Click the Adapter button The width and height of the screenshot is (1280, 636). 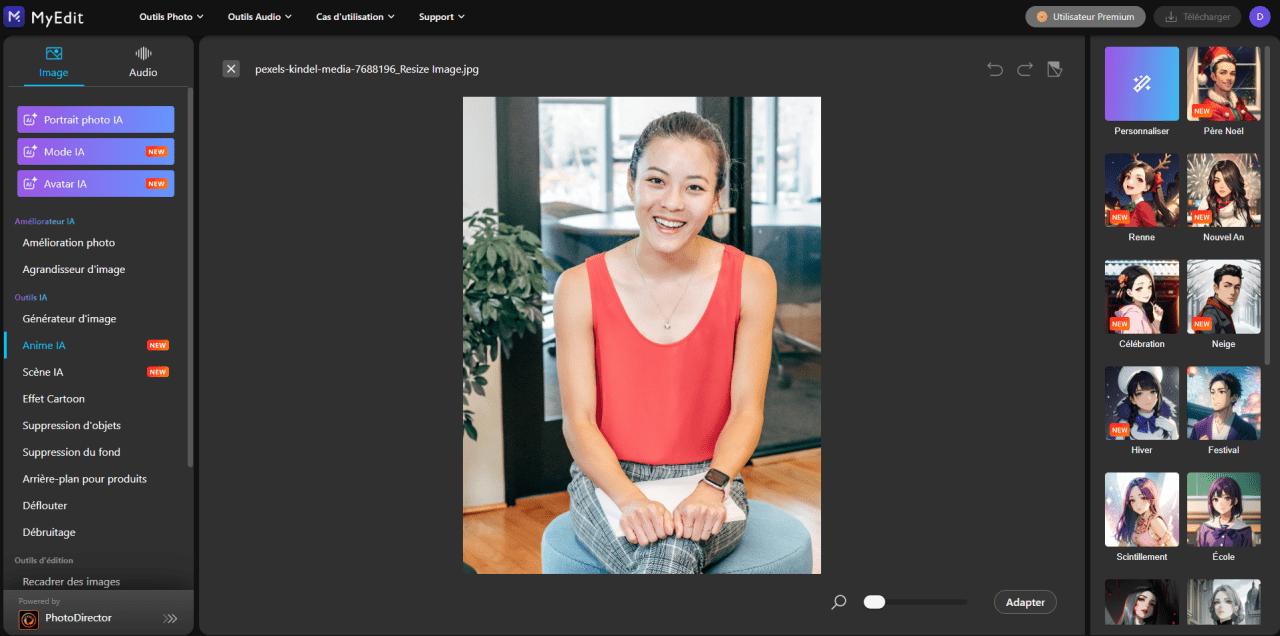(x=1025, y=602)
